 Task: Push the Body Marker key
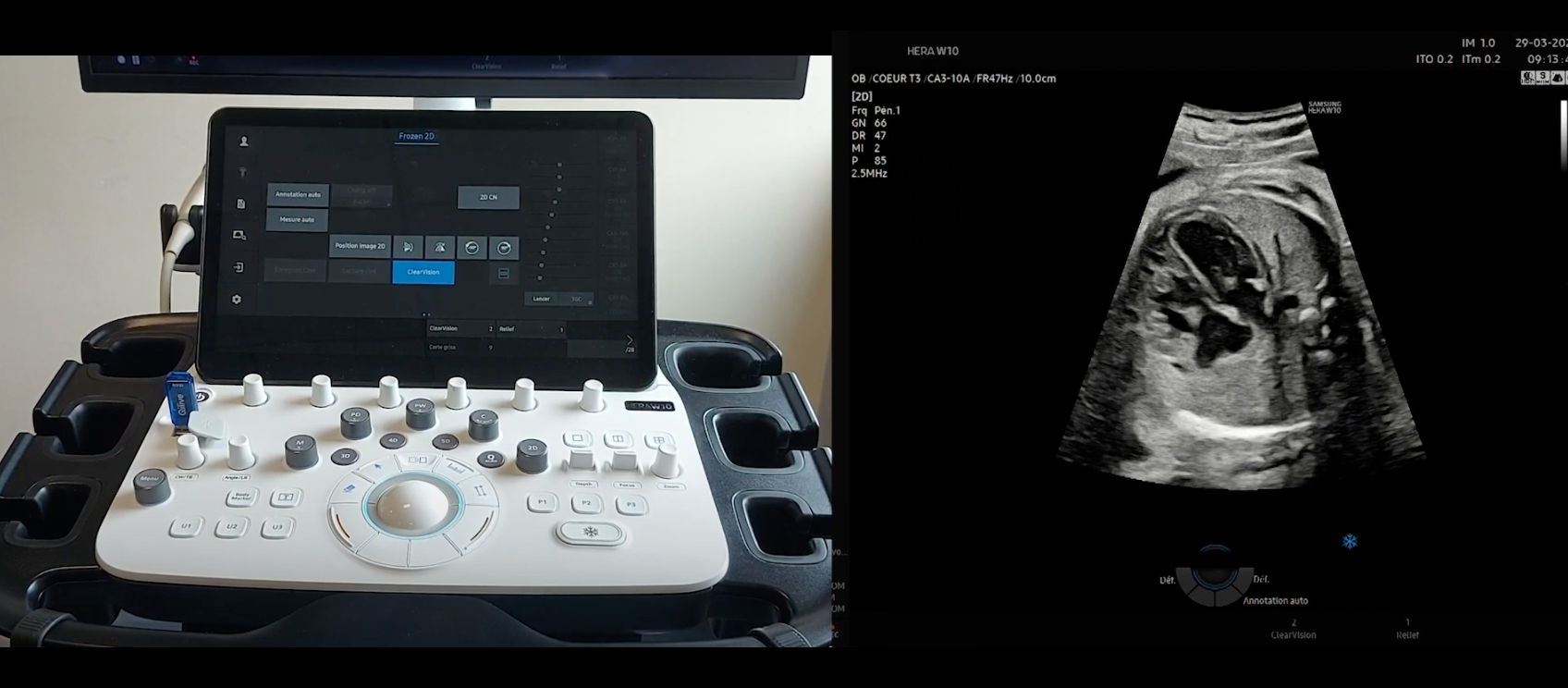pos(241,497)
